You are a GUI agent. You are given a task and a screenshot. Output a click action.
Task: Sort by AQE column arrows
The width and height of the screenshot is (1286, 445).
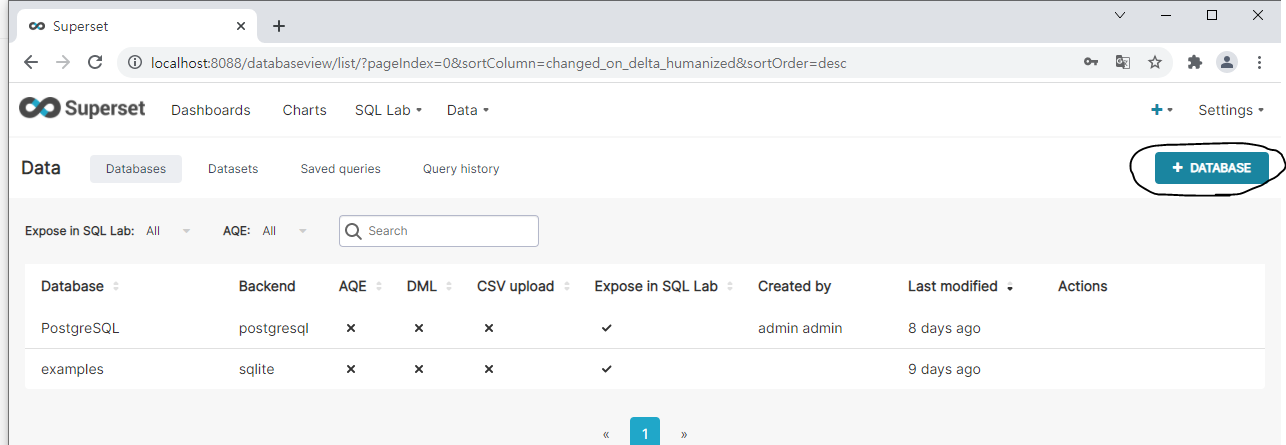coord(378,286)
